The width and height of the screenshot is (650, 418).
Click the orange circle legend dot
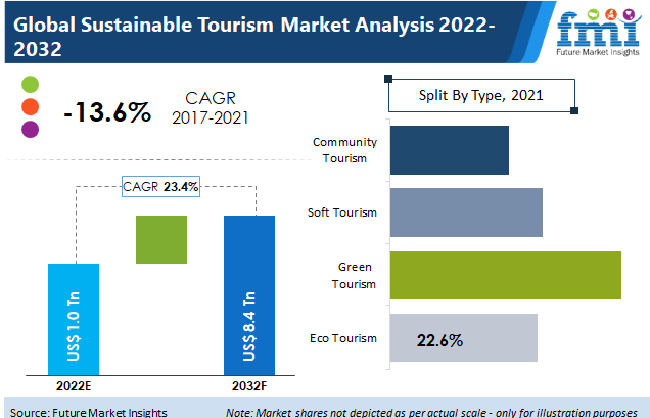[x=30, y=106]
